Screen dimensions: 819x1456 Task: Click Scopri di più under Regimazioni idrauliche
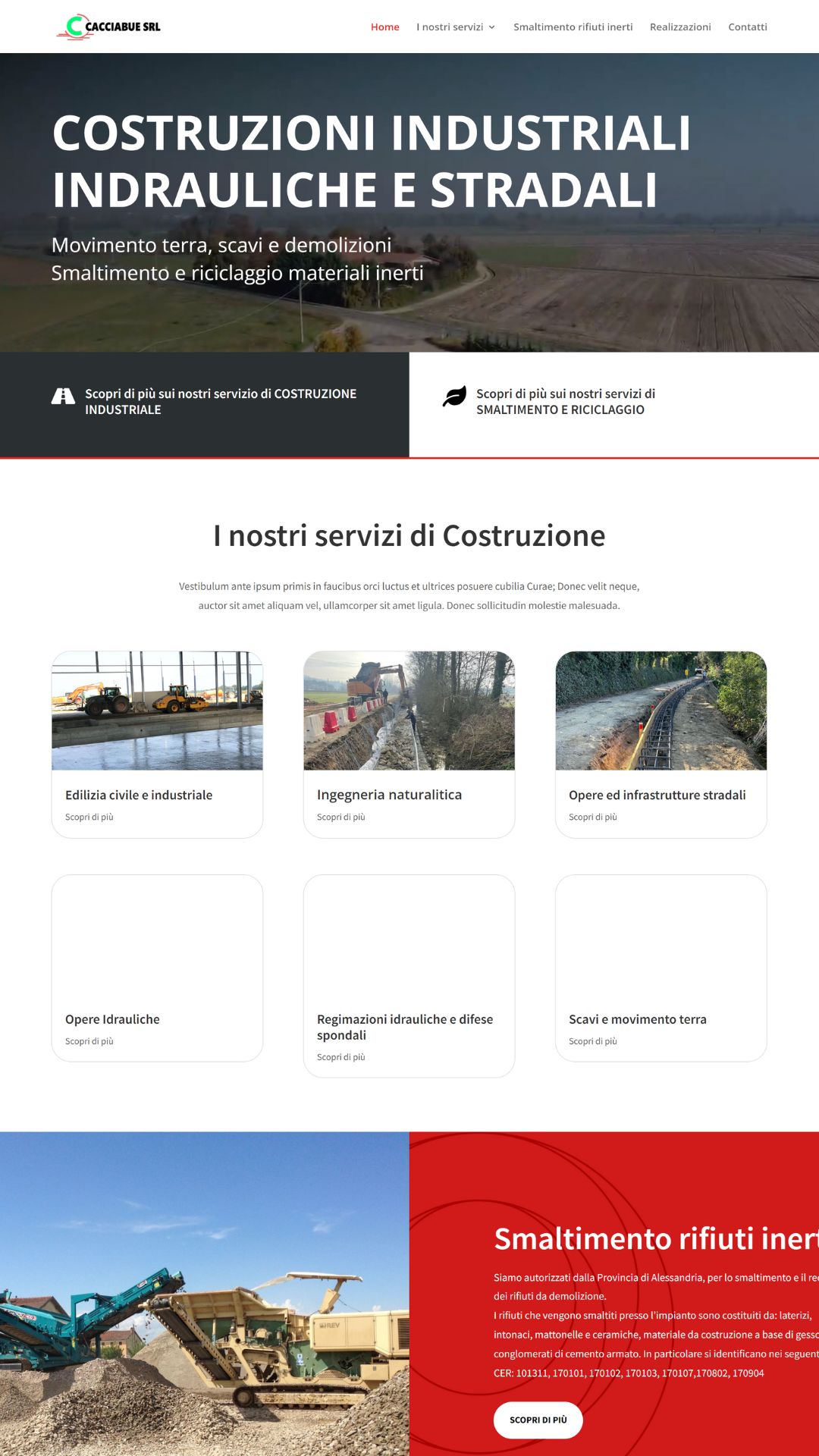coord(341,1057)
